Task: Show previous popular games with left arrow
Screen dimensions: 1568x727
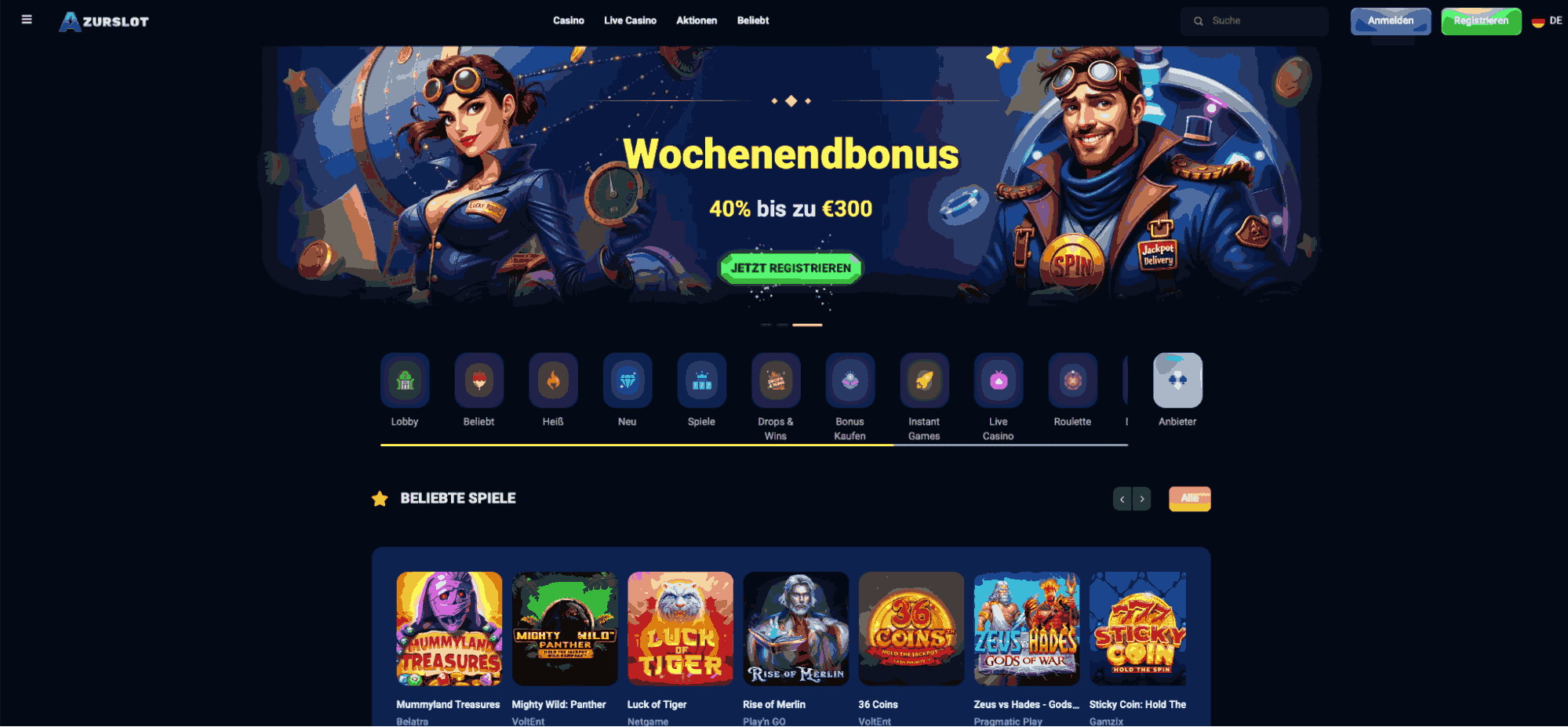Action: tap(1122, 499)
